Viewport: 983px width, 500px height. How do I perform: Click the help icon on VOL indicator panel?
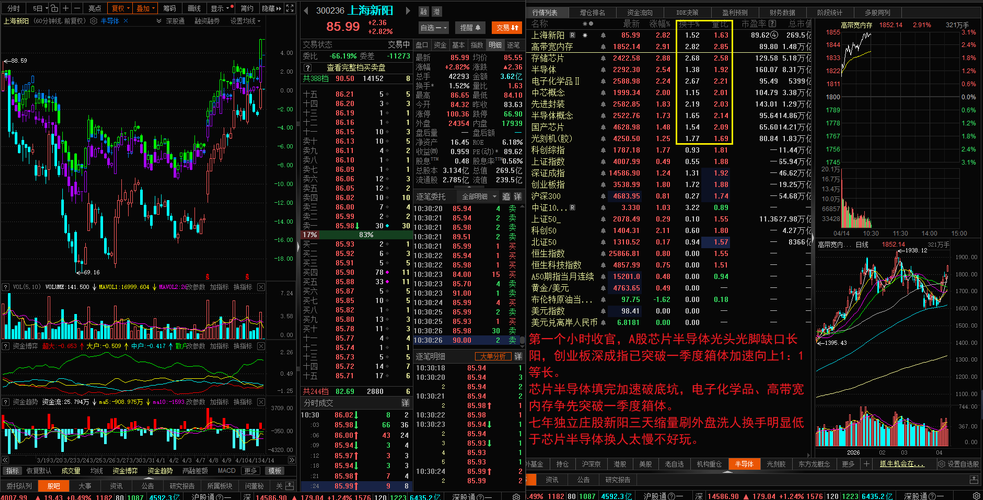click(x=6, y=287)
